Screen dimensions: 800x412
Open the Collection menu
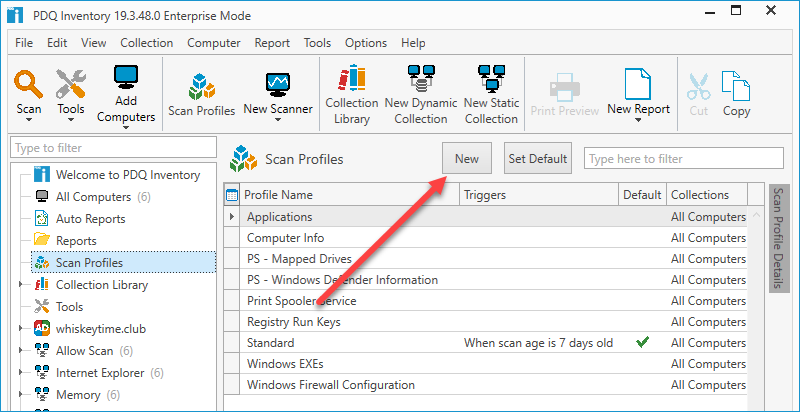[x=146, y=43]
